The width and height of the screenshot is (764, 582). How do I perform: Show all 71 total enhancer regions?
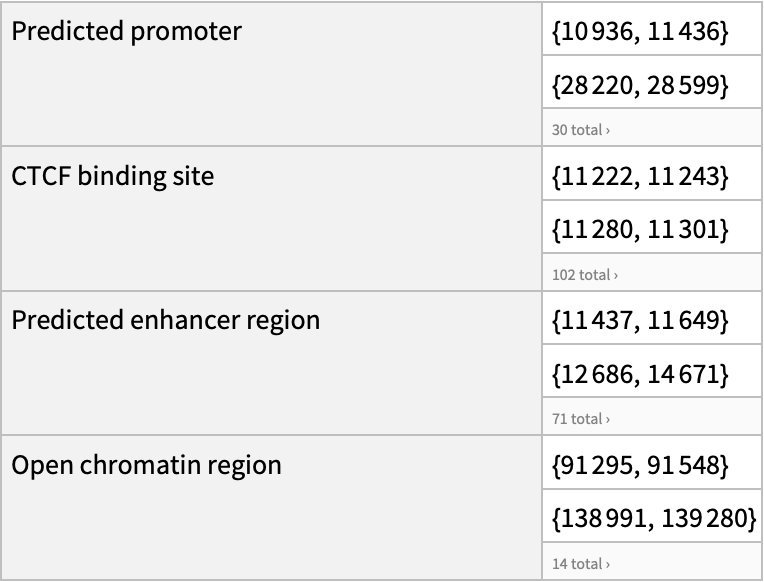(x=581, y=419)
